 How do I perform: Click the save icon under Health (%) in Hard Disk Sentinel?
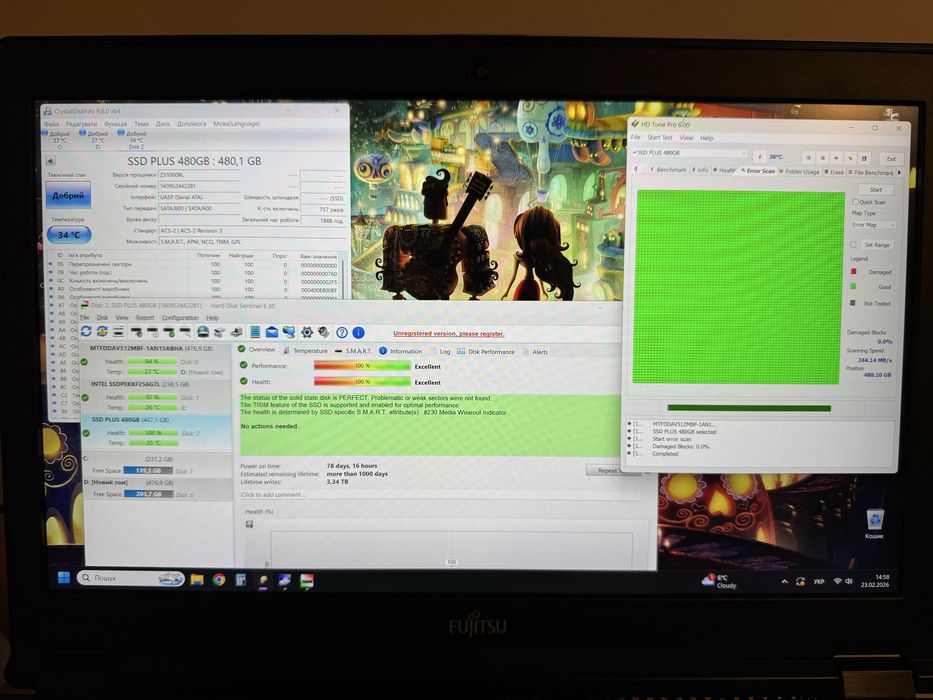pyautogui.click(x=249, y=524)
